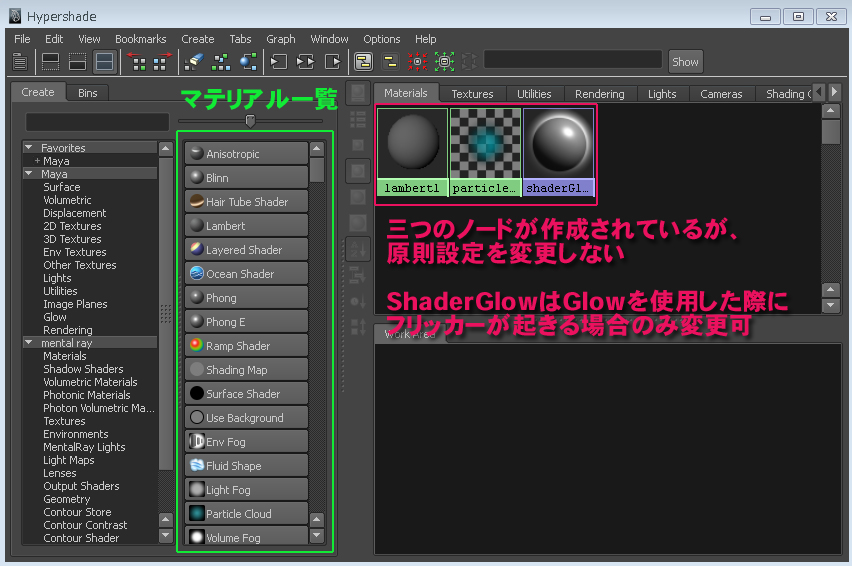
Task: Select the particleCloud material swatch
Action: (485, 152)
